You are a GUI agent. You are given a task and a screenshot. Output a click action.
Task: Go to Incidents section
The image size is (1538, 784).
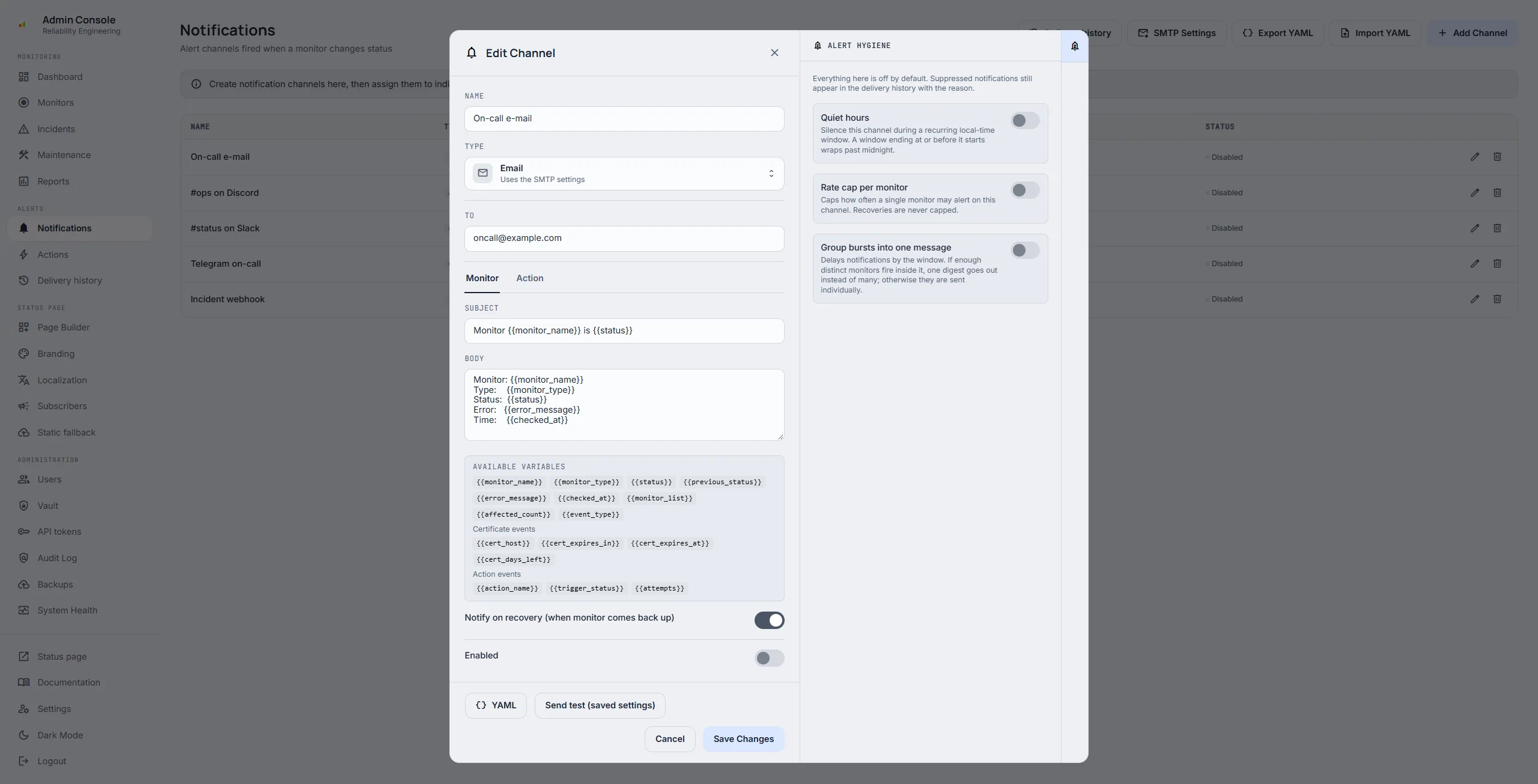coord(79,129)
